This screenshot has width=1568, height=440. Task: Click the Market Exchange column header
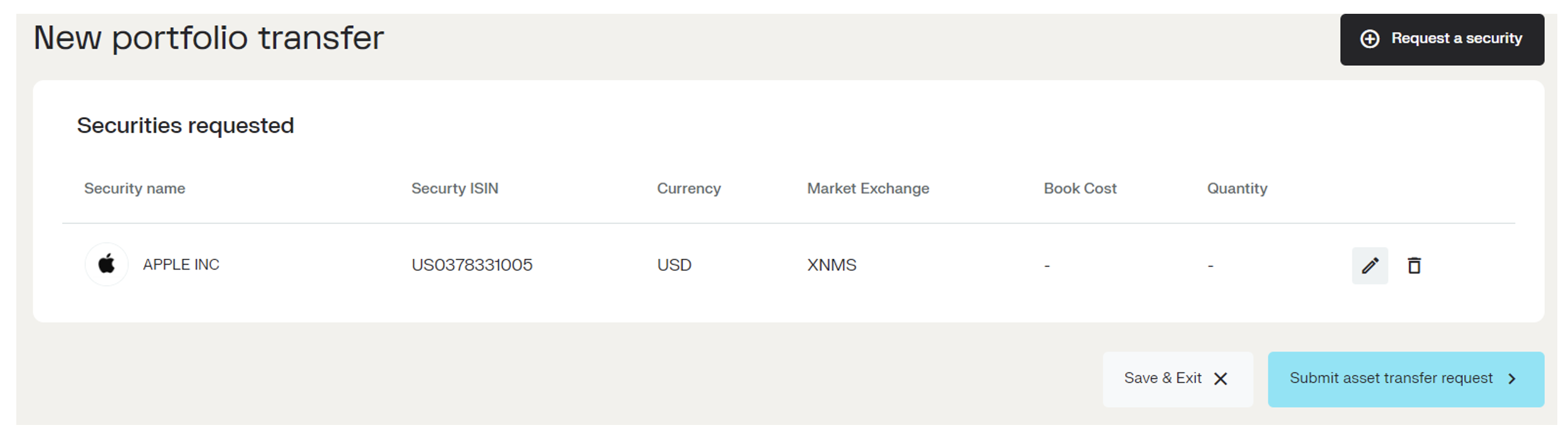coord(868,189)
